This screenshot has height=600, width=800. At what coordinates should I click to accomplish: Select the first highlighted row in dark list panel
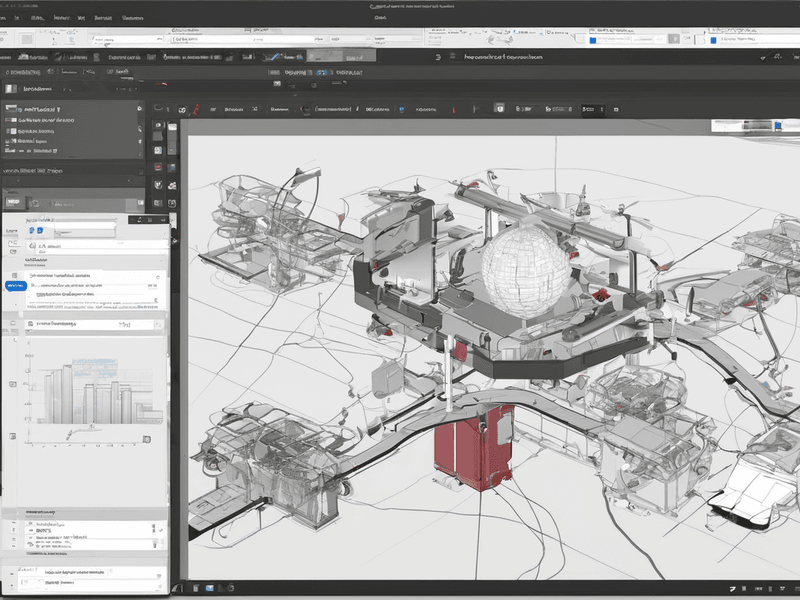[73, 109]
